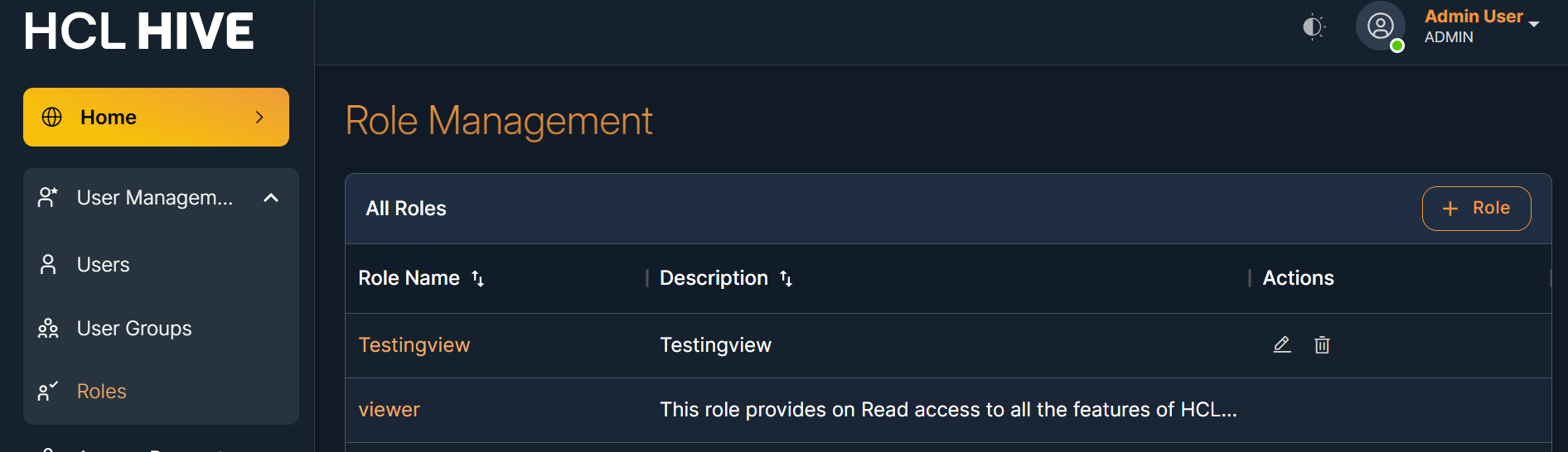
Task: Sort table by Role Name
Action: click(x=478, y=279)
